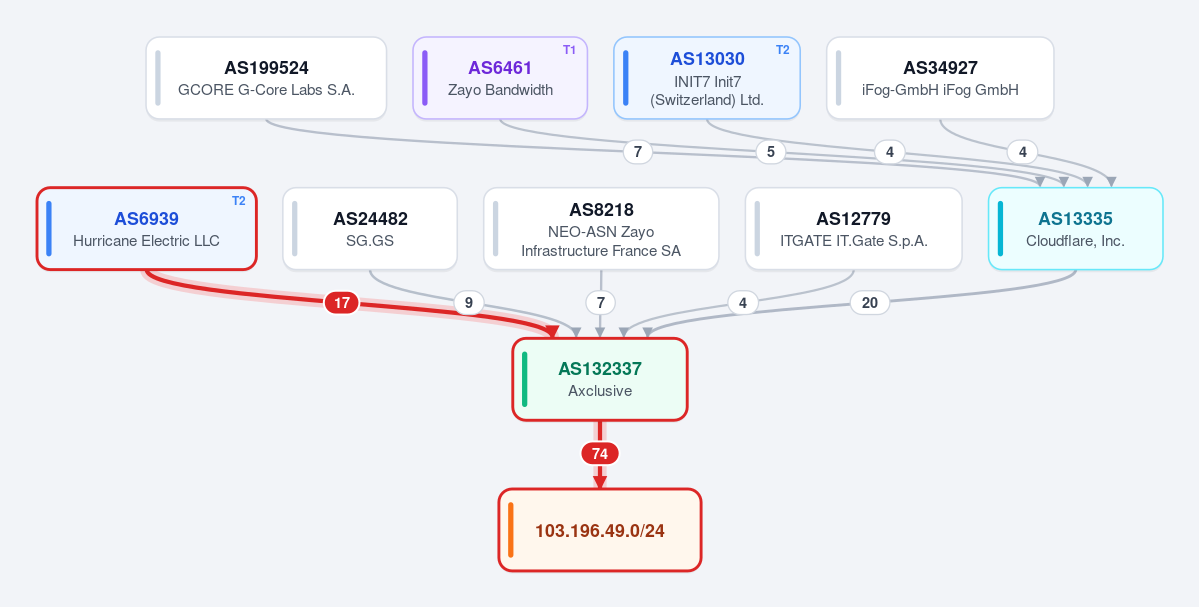Click the 5 edge count badge
Screen dimensions: 1199x607
point(770,152)
